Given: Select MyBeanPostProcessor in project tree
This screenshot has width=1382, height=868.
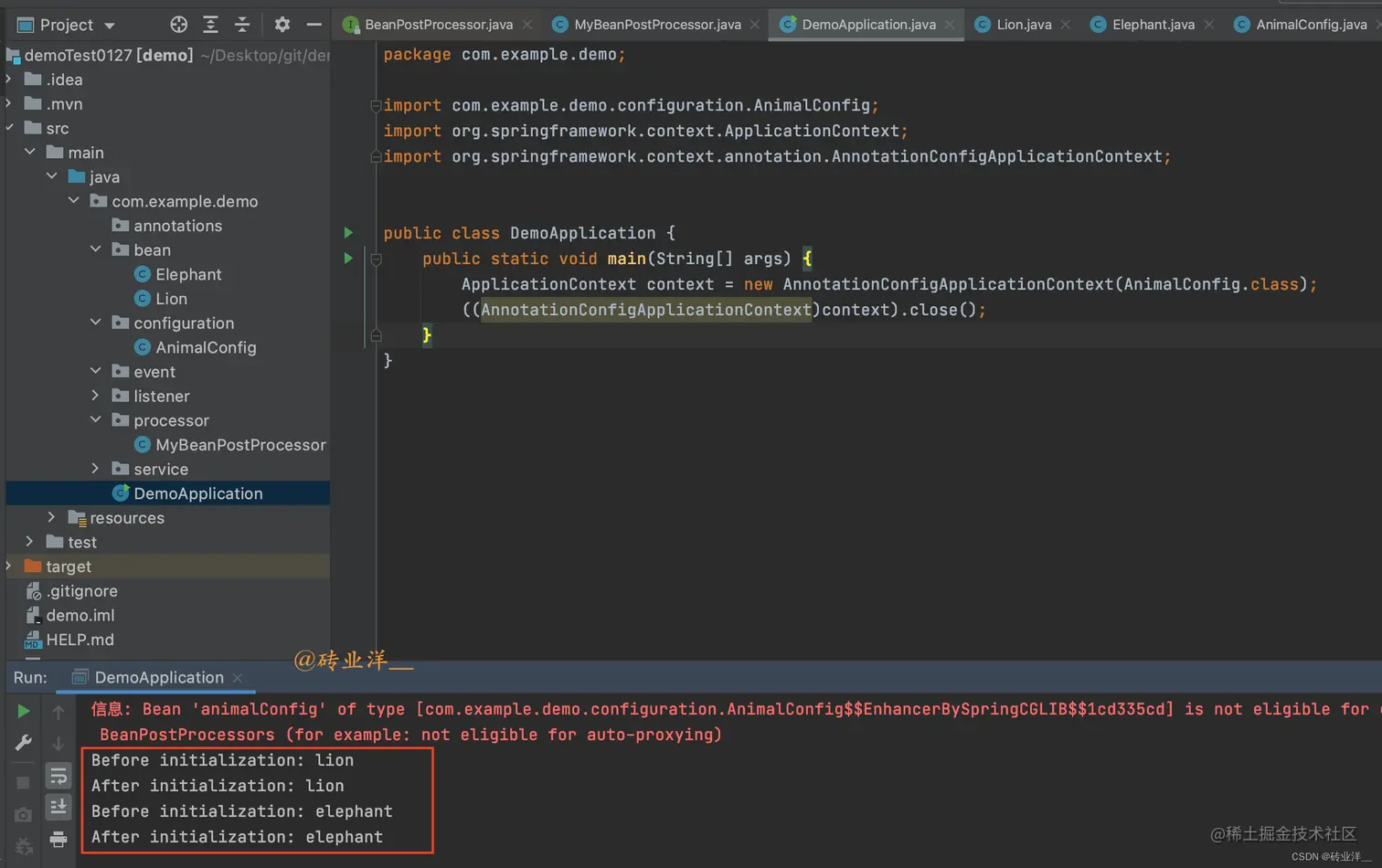Looking at the screenshot, I should [240, 444].
